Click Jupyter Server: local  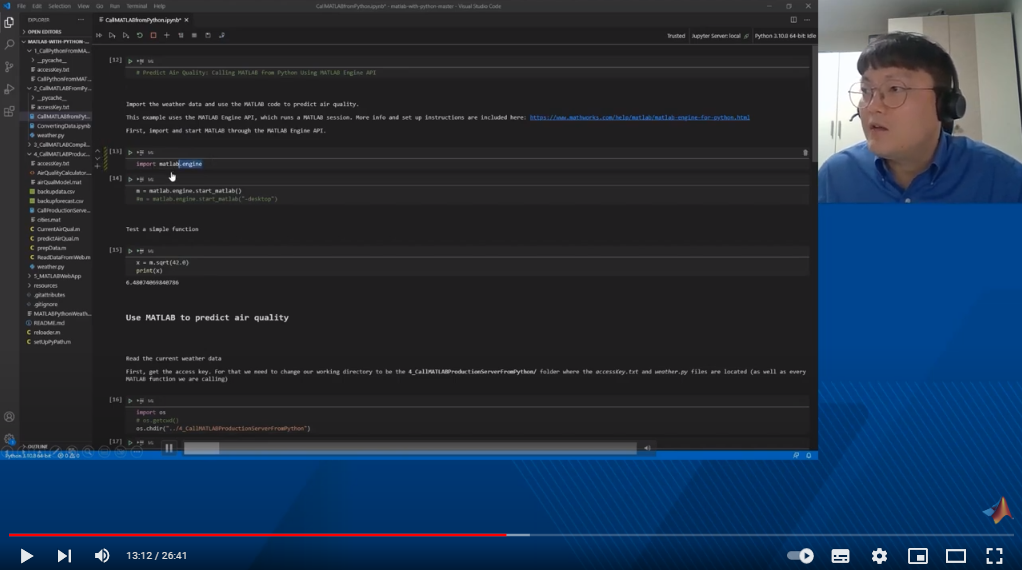(x=719, y=36)
